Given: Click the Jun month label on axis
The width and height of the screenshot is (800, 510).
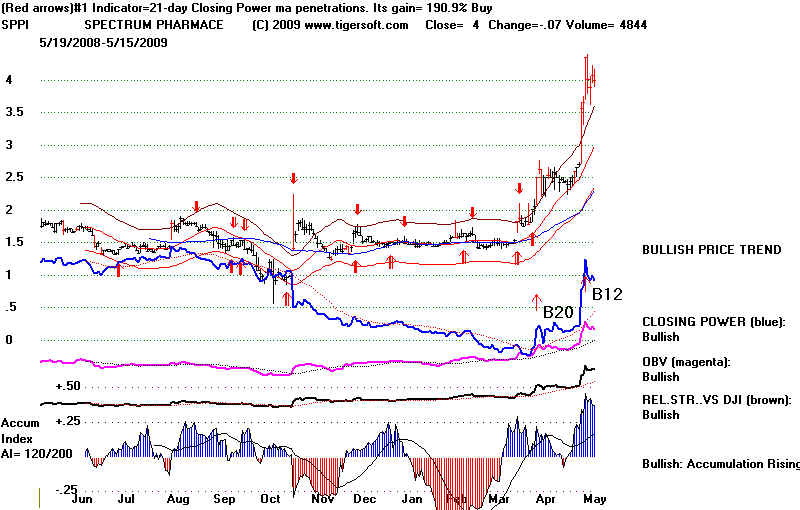Looking at the screenshot, I should pyautogui.click(x=82, y=498).
